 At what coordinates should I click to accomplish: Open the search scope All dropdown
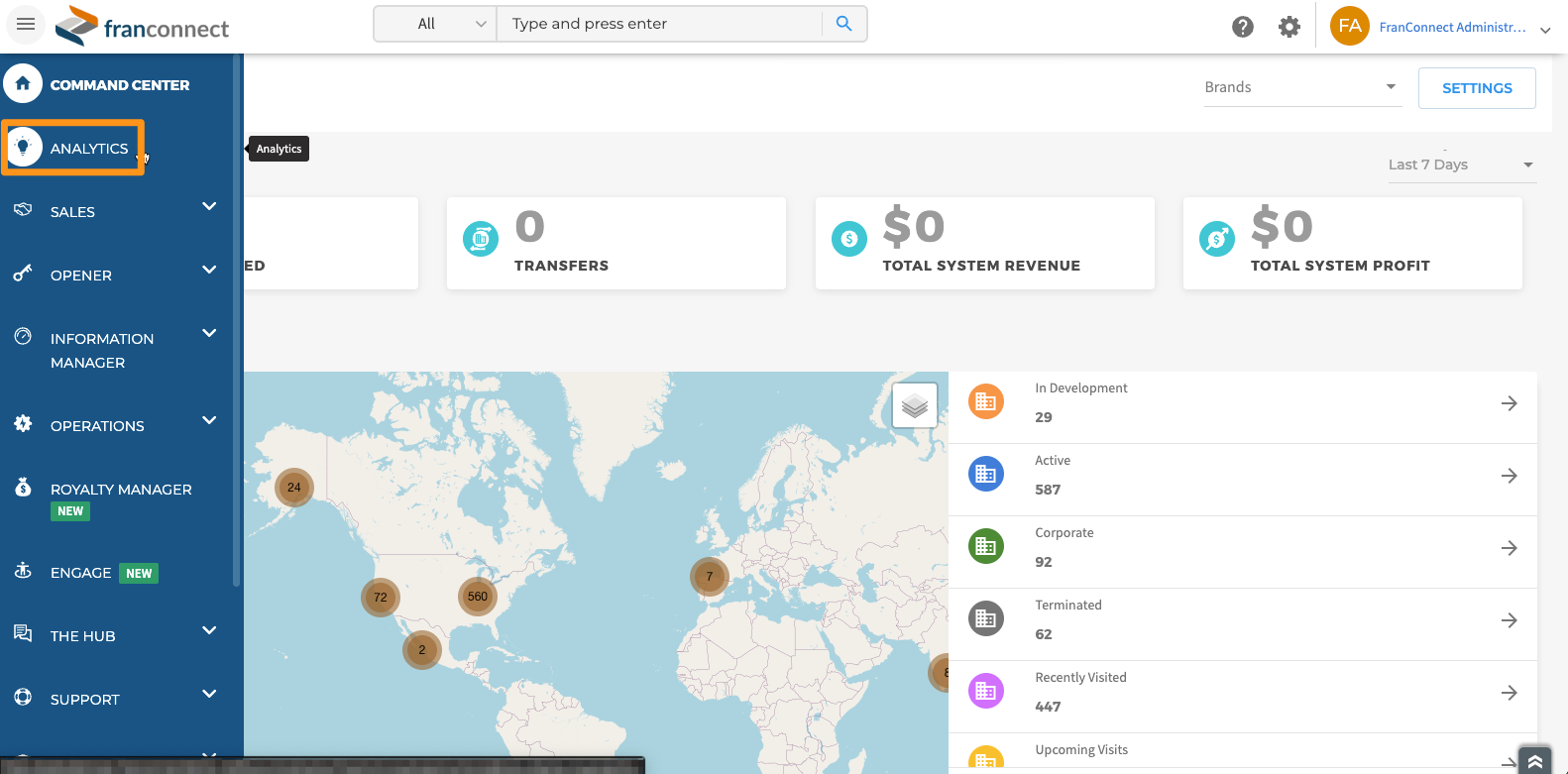click(x=435, y=24)
